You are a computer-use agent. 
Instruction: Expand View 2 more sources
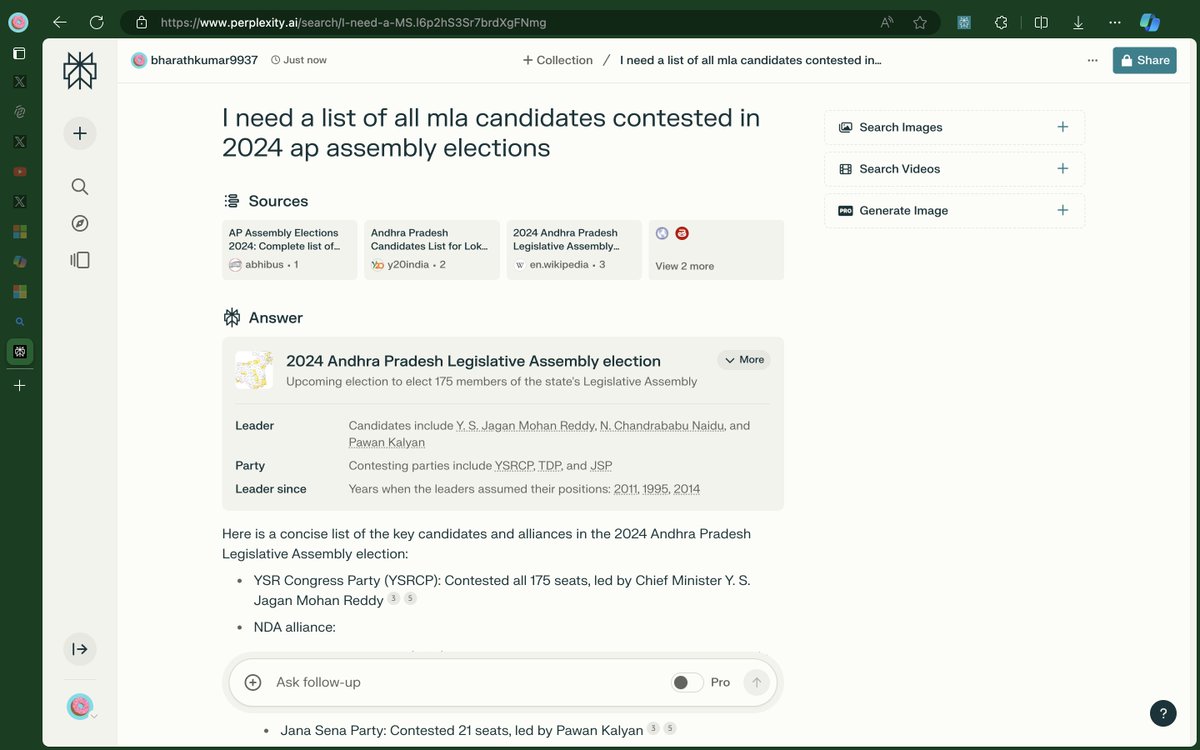pos(716,250)
